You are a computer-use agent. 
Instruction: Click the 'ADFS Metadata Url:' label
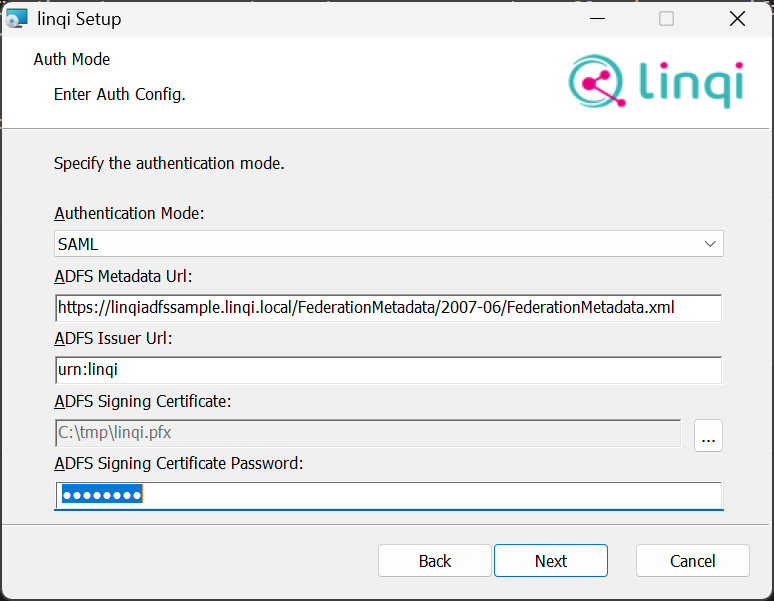[x=123, y=276]
